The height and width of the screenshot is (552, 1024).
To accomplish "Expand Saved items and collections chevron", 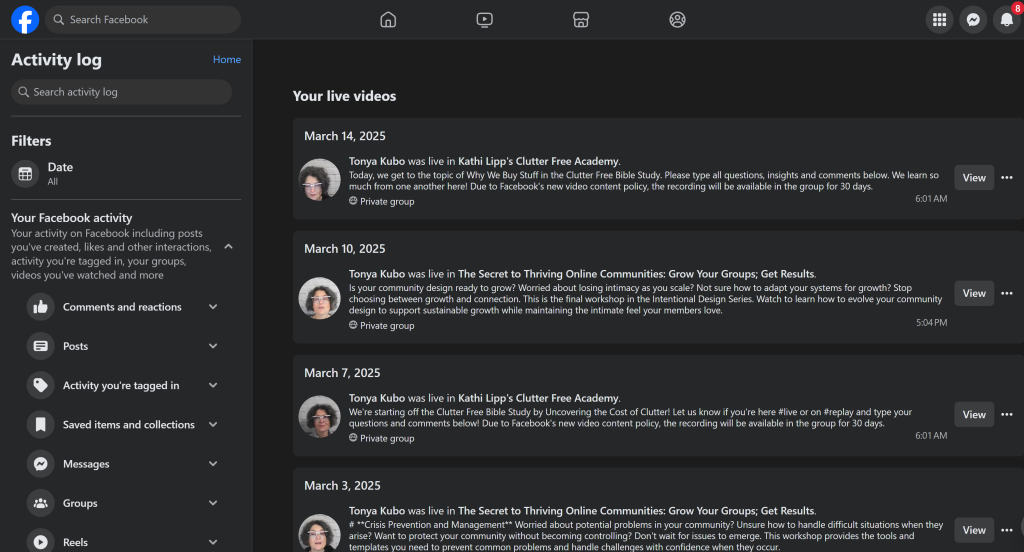I will click(213, 425).
